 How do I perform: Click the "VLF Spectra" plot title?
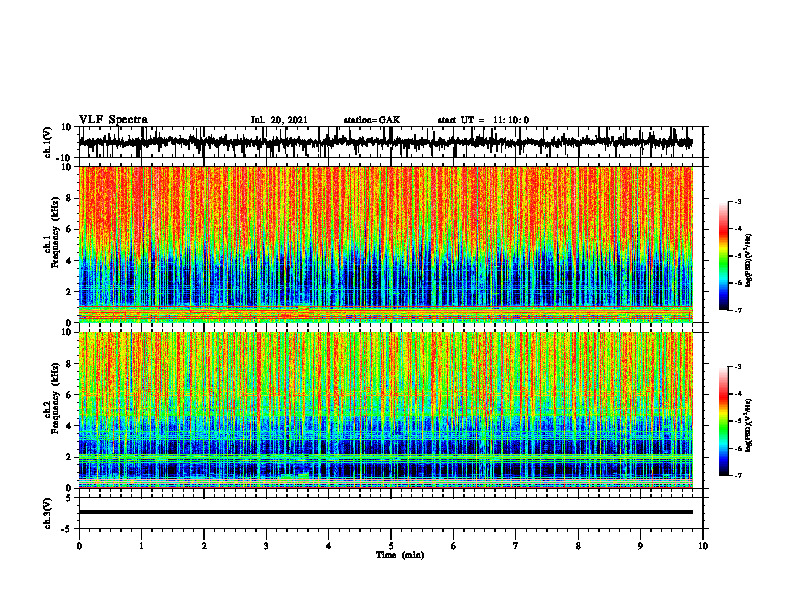[113, 120]
